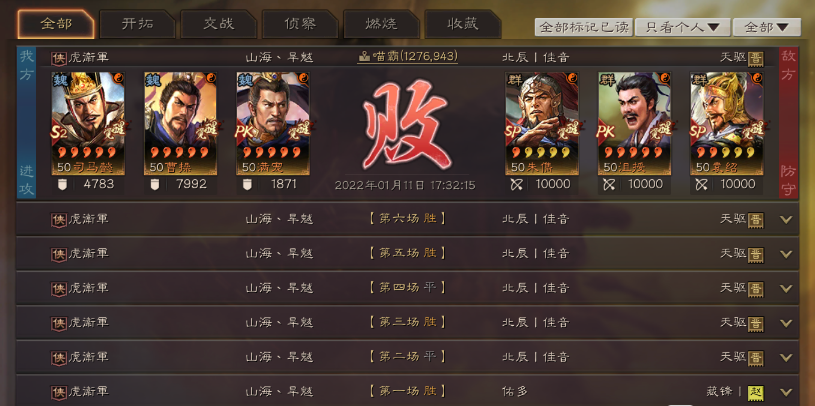Click the 侠 badge beside 虎漸軍 in top report
This screenshot has height=406, width=815.
[x=59, y=58]
